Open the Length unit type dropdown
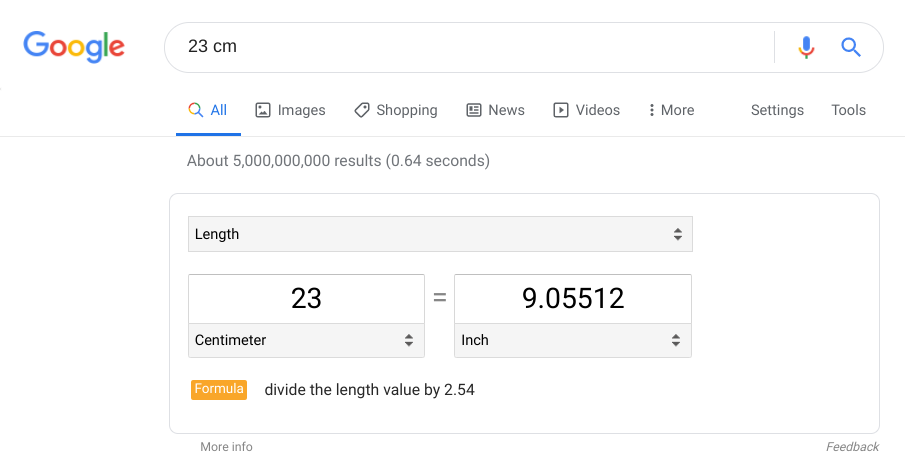The image size is (905, 464). click(440, 234)
